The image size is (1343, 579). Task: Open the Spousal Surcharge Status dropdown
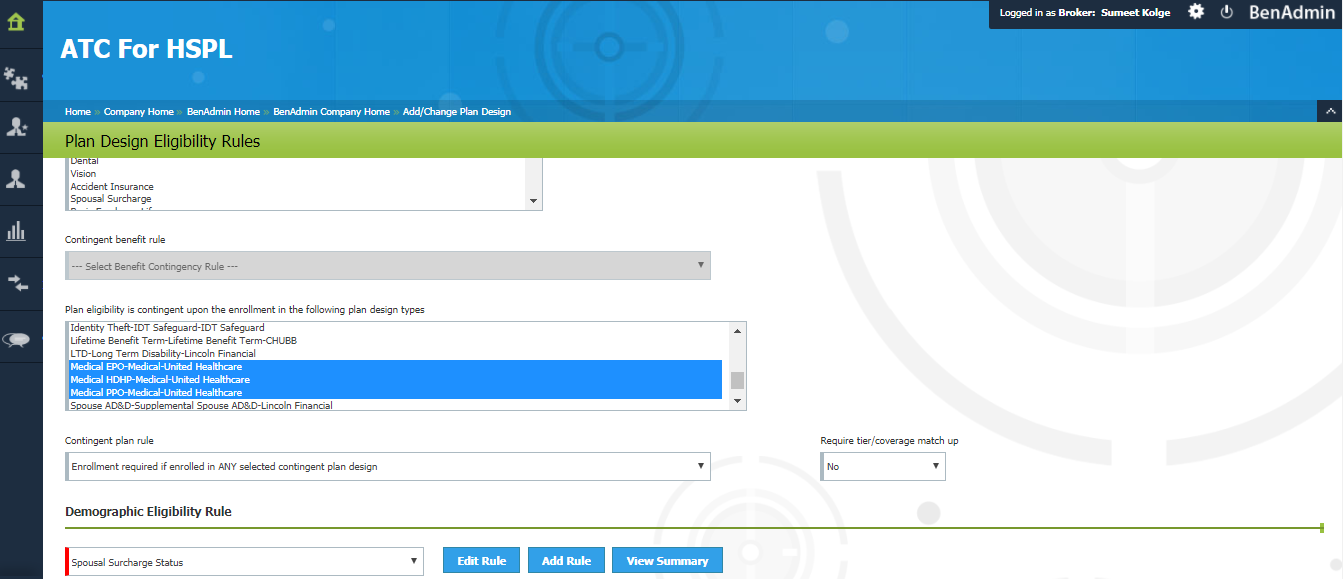pyautogui.click(x=245, y=562)
